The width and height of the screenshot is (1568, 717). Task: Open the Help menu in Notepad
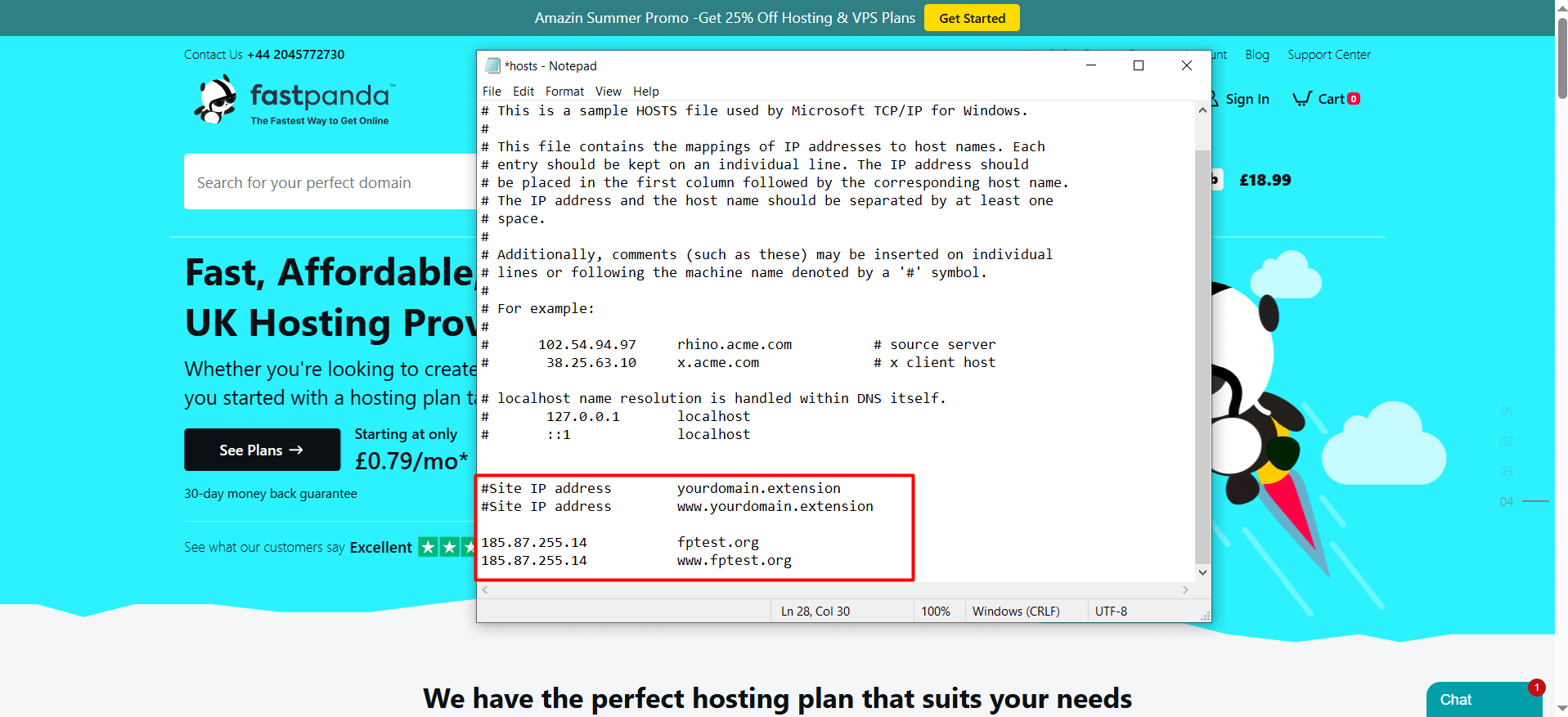point(645,92)
